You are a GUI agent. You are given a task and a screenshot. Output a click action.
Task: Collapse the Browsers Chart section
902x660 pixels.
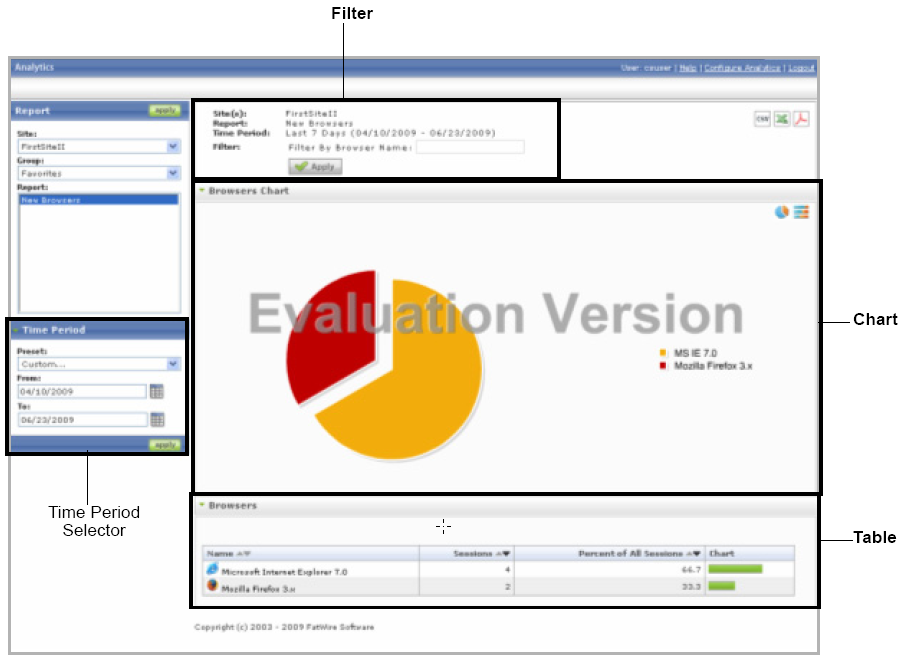pos(202,190)
